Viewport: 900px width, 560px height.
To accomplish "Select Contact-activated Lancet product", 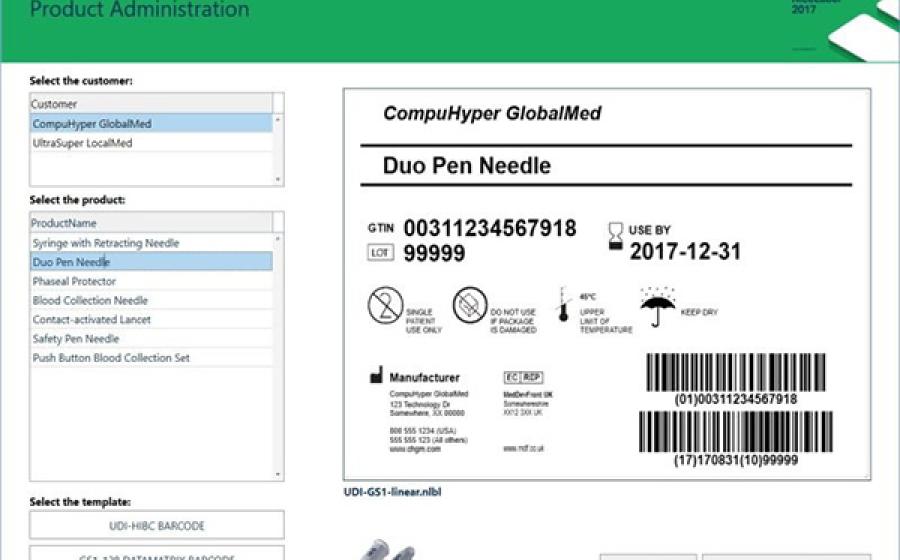I will click(152, 319).
